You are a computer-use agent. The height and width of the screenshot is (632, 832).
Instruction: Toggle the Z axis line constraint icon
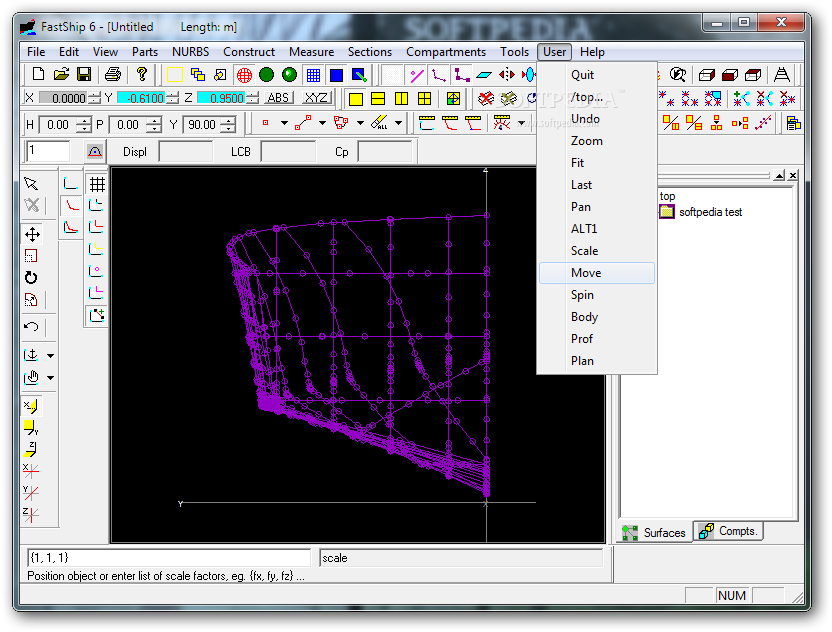pyautogui.click(x=31, y=514)
